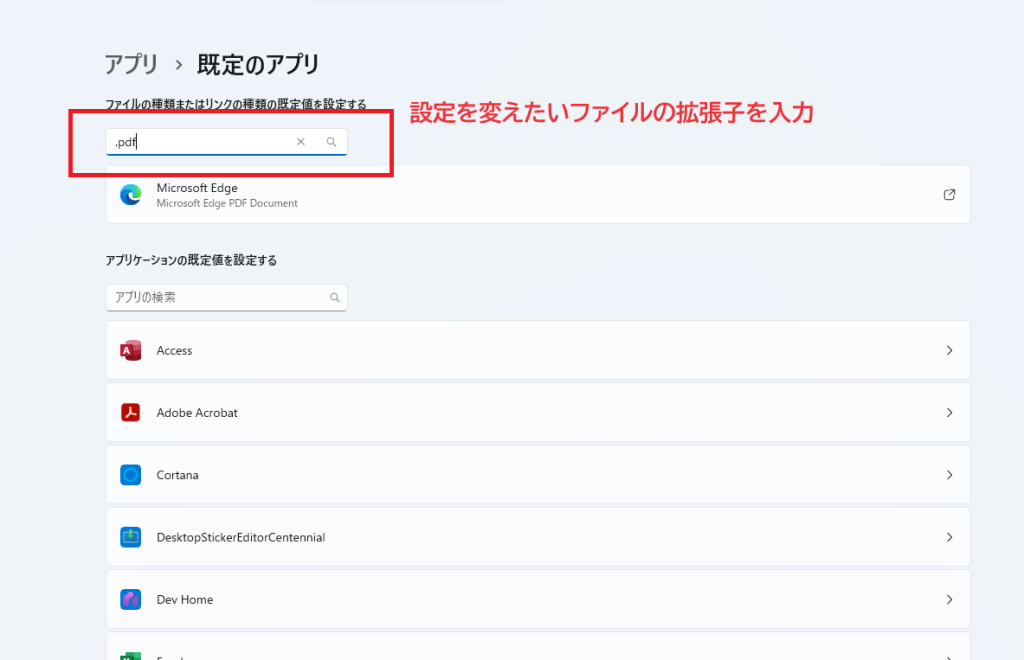Expand the Adobe Acrobat defaults chevron

[950, 413]
